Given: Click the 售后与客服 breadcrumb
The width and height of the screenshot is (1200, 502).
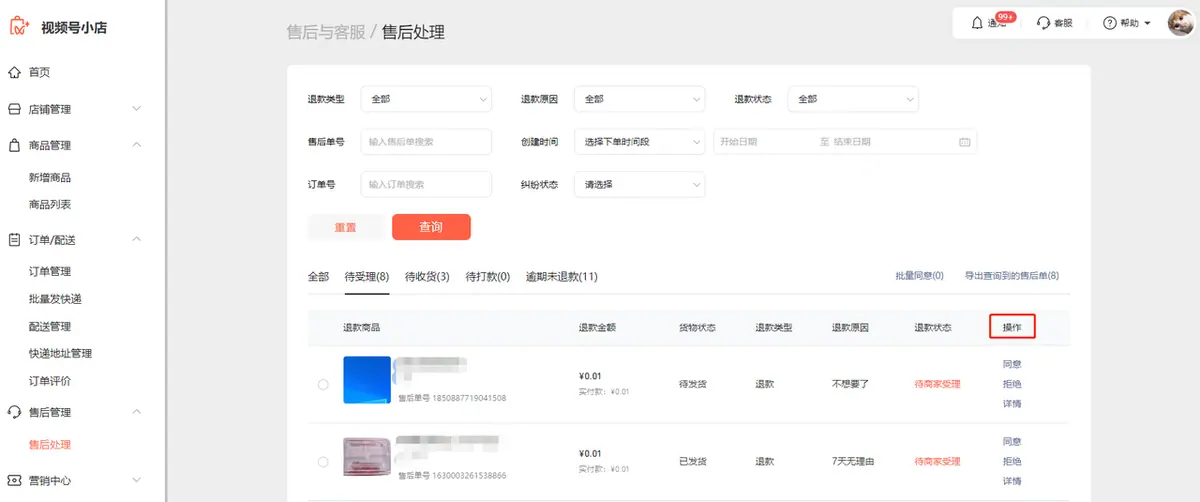Looking at the screenshot, I should pos(326,32).
